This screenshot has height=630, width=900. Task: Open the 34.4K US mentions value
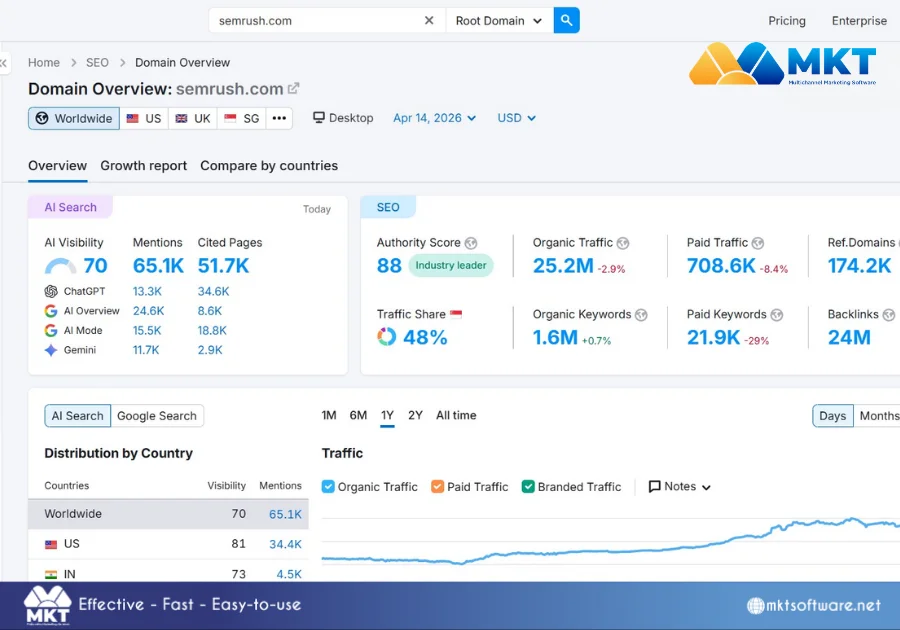[x=285, y=545]
